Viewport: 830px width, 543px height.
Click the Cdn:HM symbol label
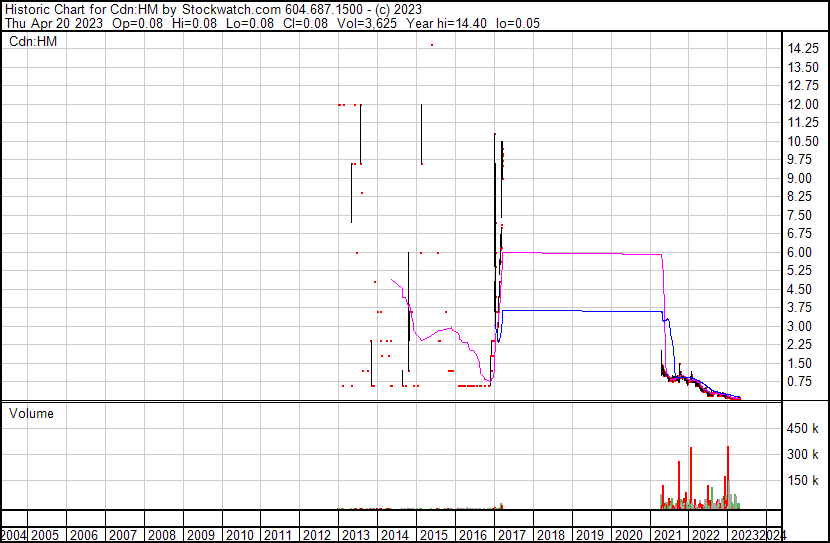[x=32, y=41]
